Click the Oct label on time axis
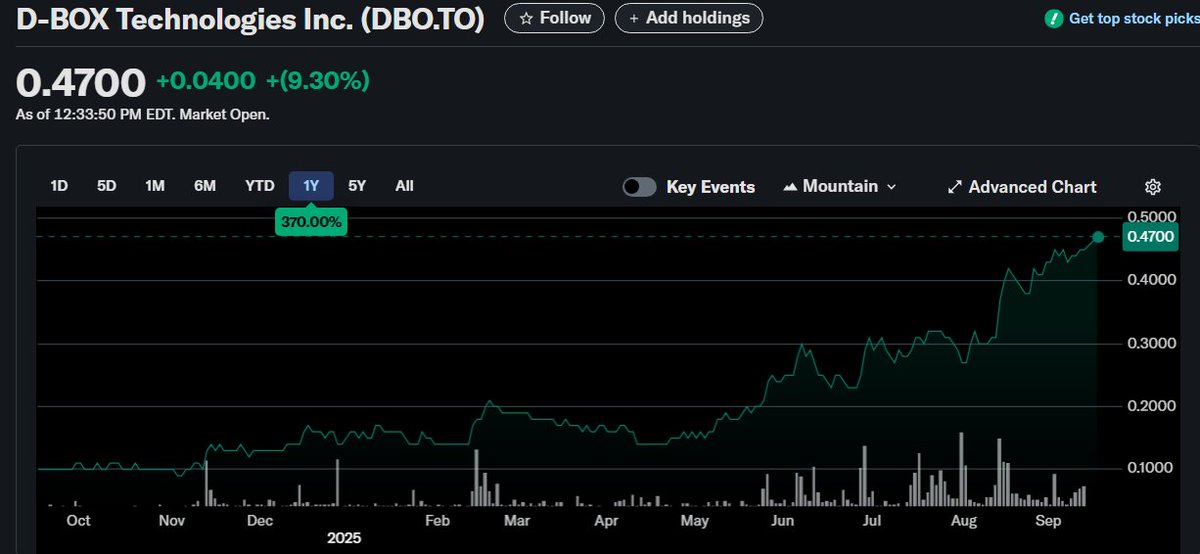 (x=78, y=521)
